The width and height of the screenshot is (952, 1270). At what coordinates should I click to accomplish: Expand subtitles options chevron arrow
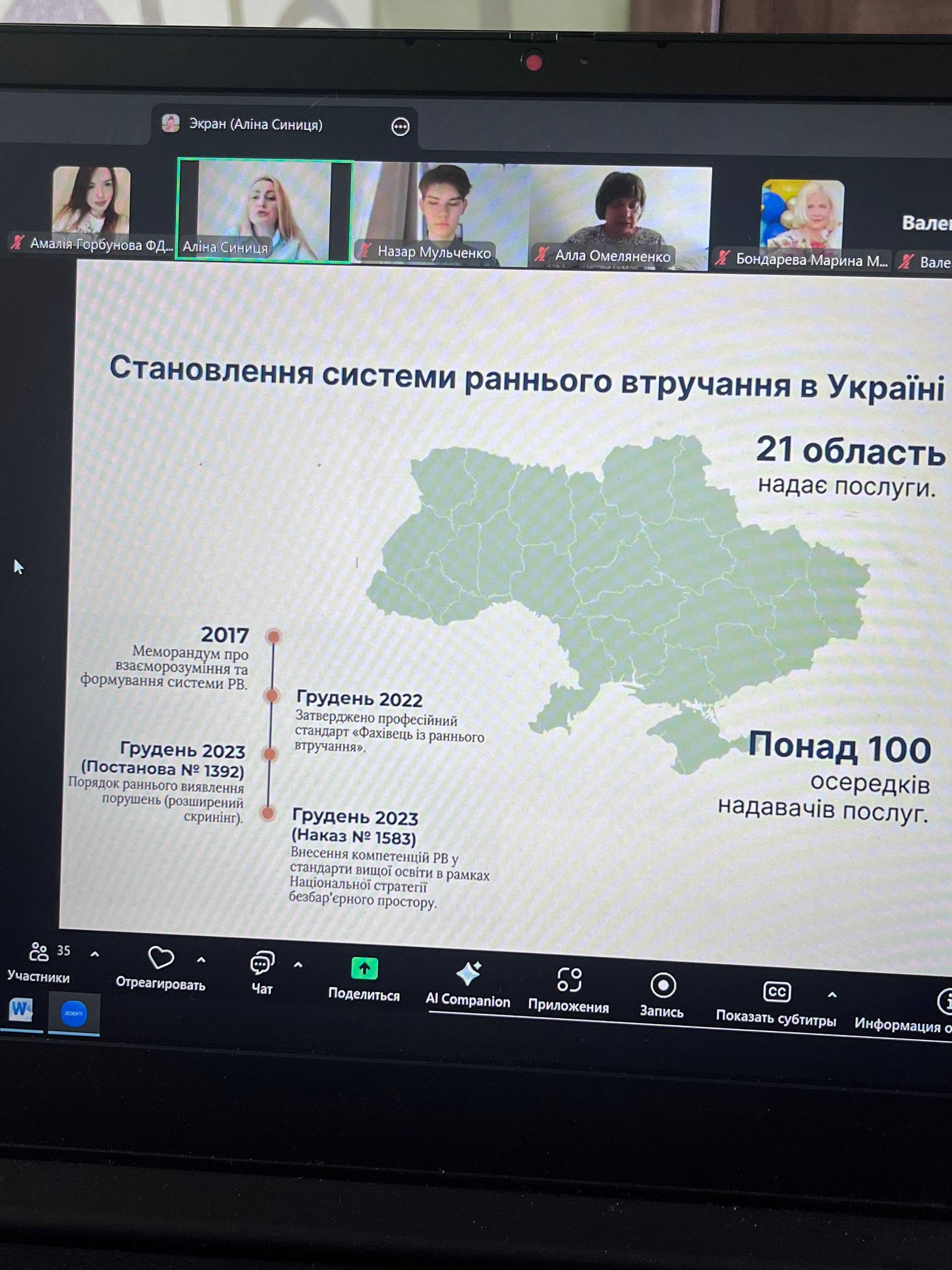point(832,994)
